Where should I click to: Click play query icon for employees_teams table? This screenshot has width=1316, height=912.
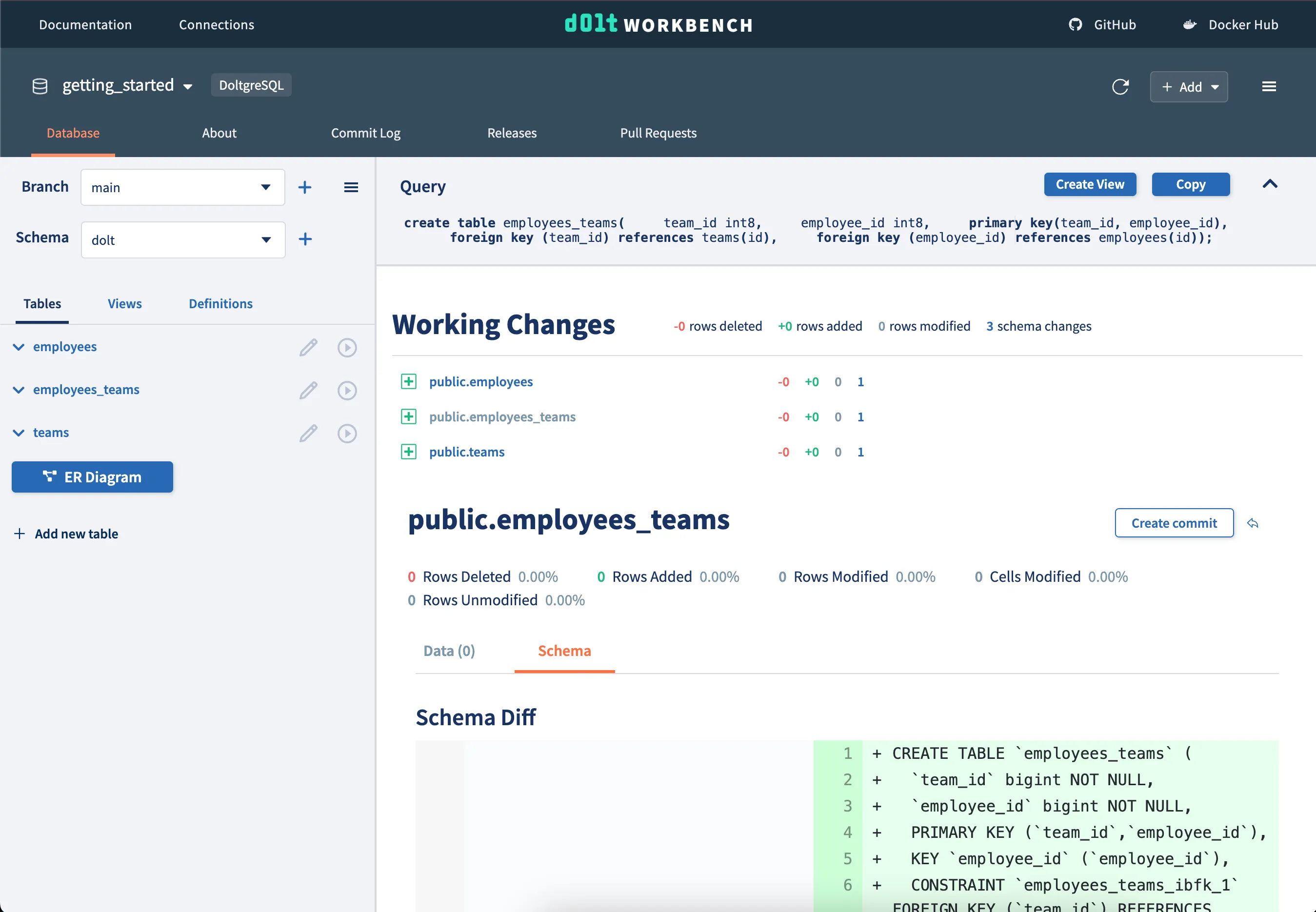347,390
